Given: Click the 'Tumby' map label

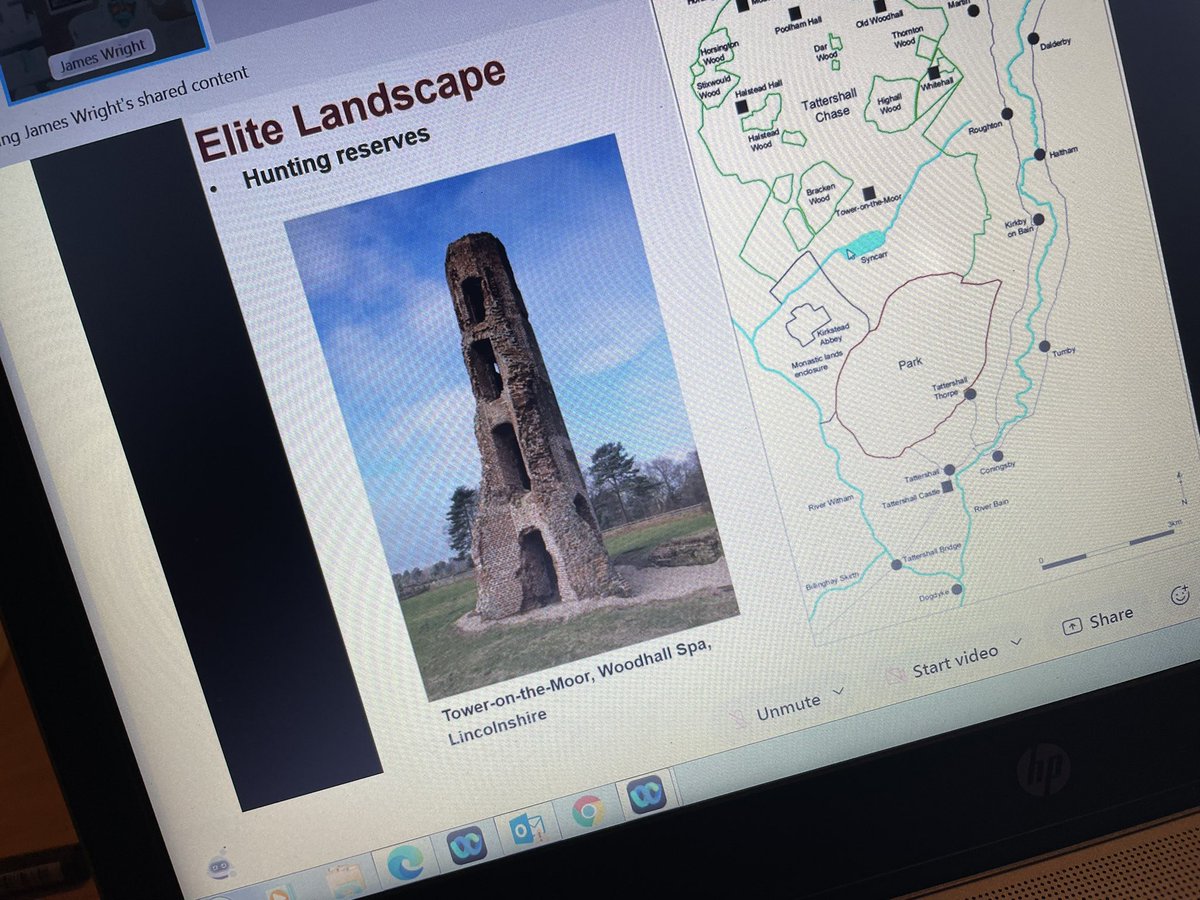Looking at the screenshot, I should pyautogui.click(x=1063, y=350).
